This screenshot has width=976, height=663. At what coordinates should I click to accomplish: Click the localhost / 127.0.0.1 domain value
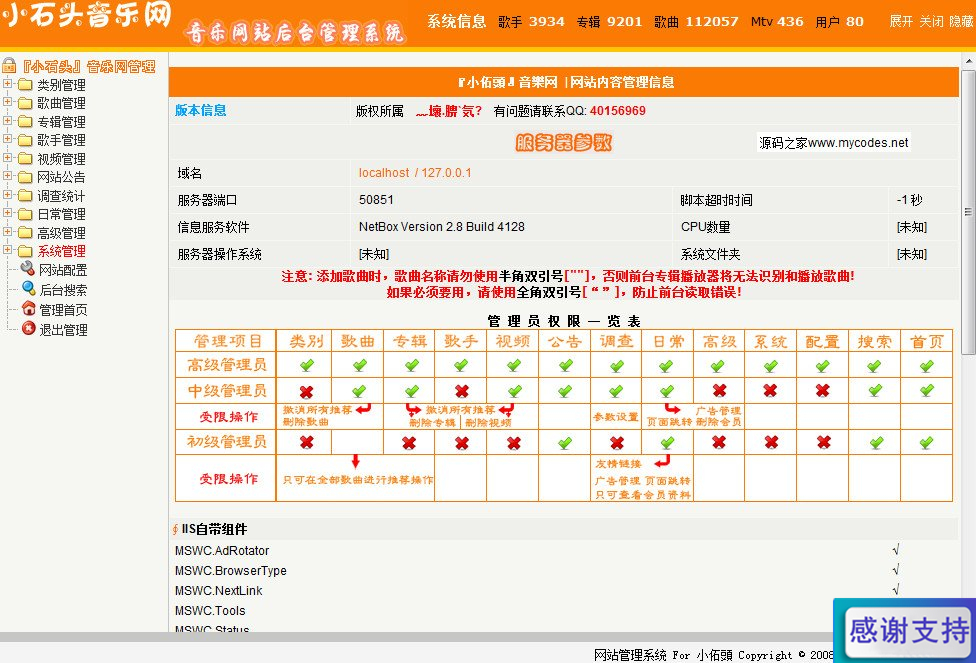tap(415, 172)
